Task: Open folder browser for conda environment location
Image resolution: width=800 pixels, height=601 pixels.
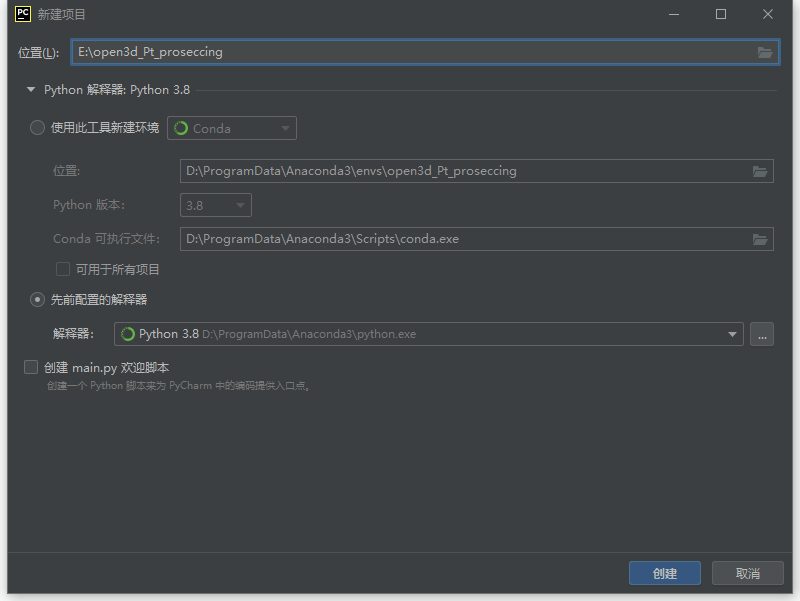Action: [760, 171]
